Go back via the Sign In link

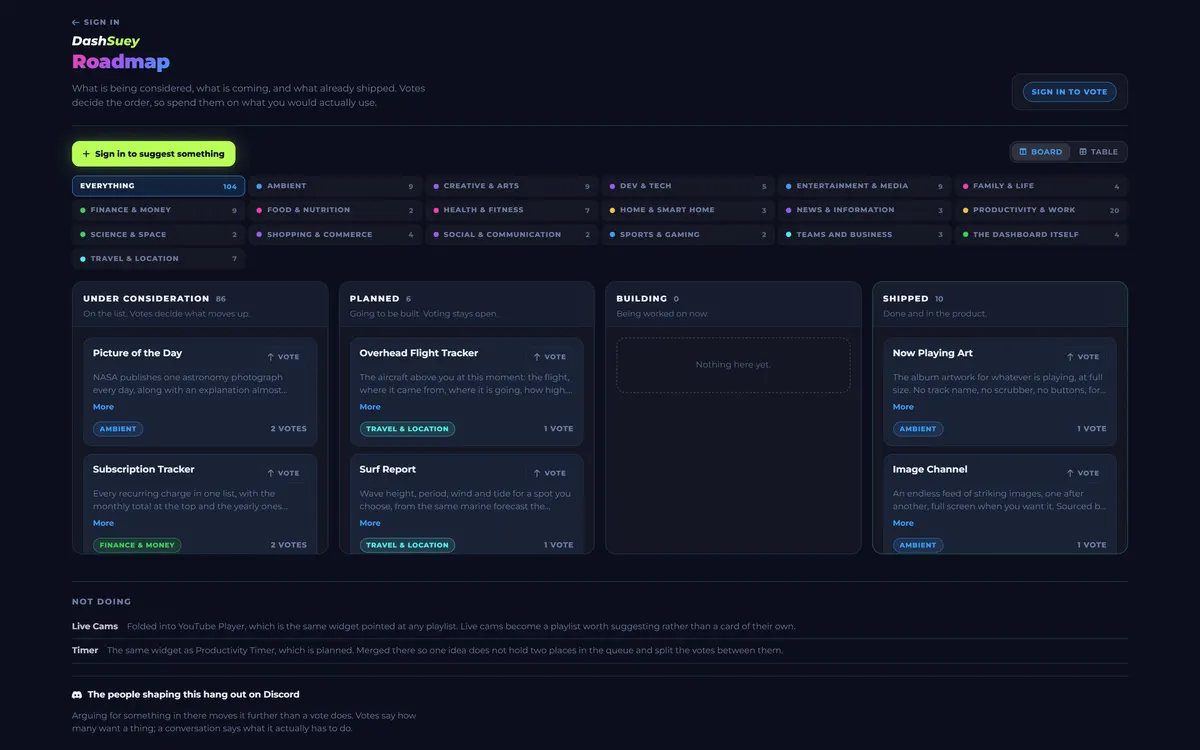pos(96,22)
